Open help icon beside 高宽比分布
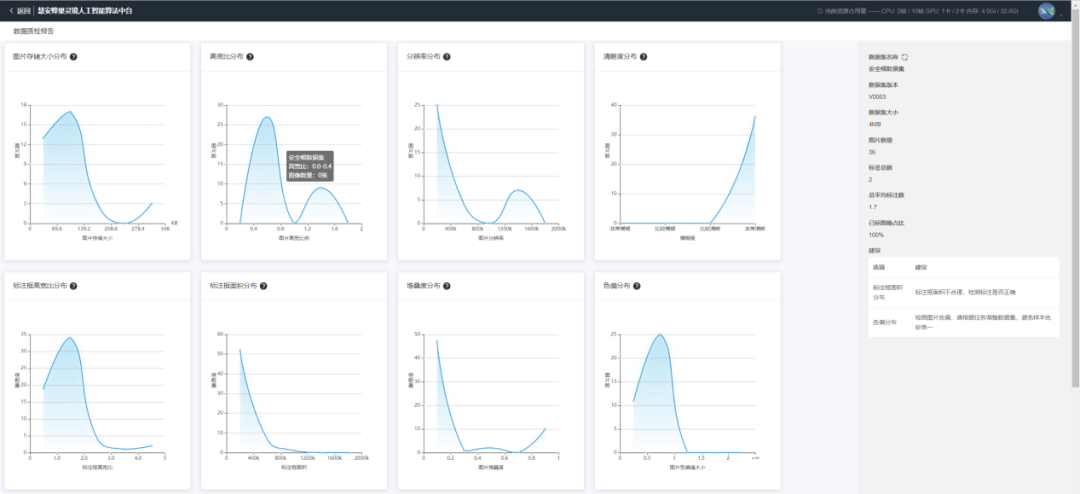Image resolution: width=1080 pixels, height=494 pixels. pos(250,57)
